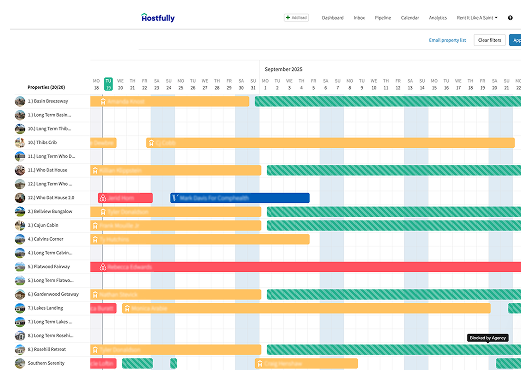Viewport: 531px width, 380px height.
Task: Click the house icon on Nathan Stevick booking
Action: 95,295
